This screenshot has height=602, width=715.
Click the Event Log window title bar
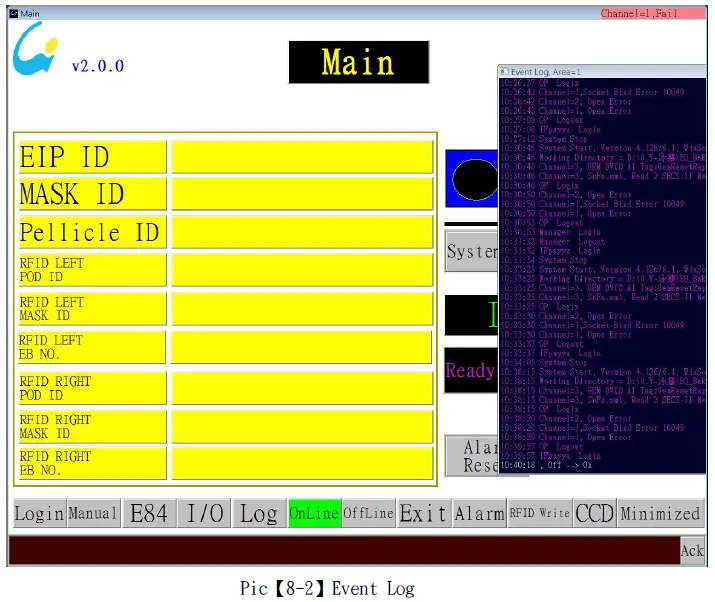click(602, 72)
